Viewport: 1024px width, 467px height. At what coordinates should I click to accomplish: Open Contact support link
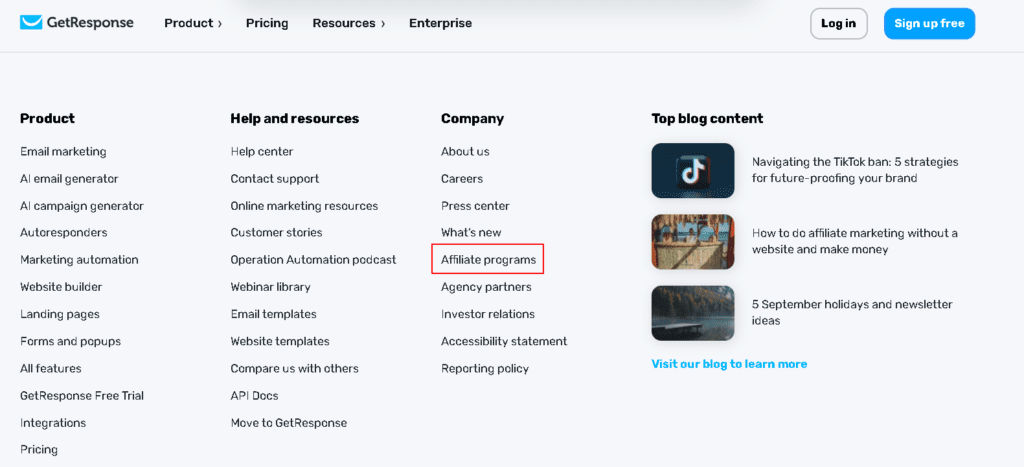click(275, 178)
